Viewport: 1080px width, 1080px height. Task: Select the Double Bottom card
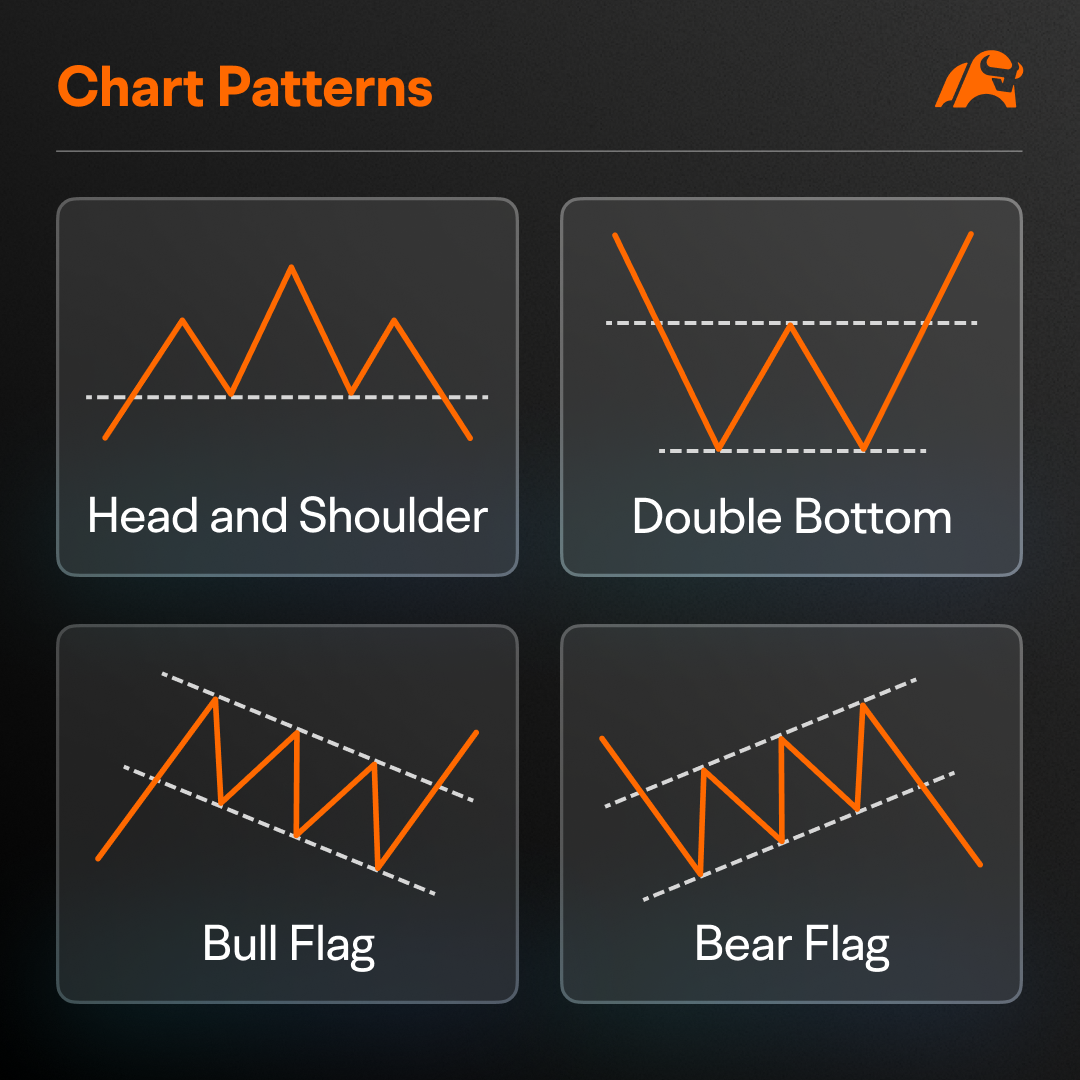pos(791,387)
